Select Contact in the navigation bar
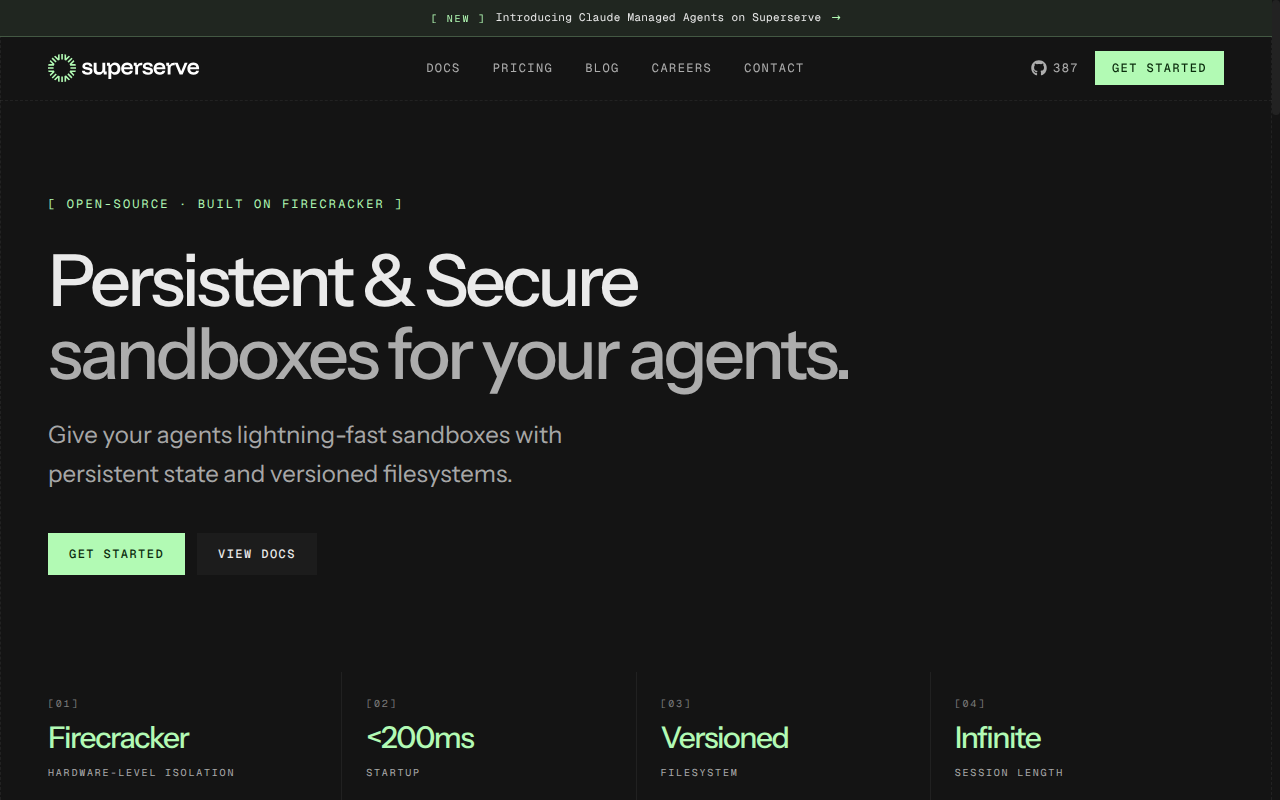This screenshot has width=1280, height=800. (x=774, y=68)
